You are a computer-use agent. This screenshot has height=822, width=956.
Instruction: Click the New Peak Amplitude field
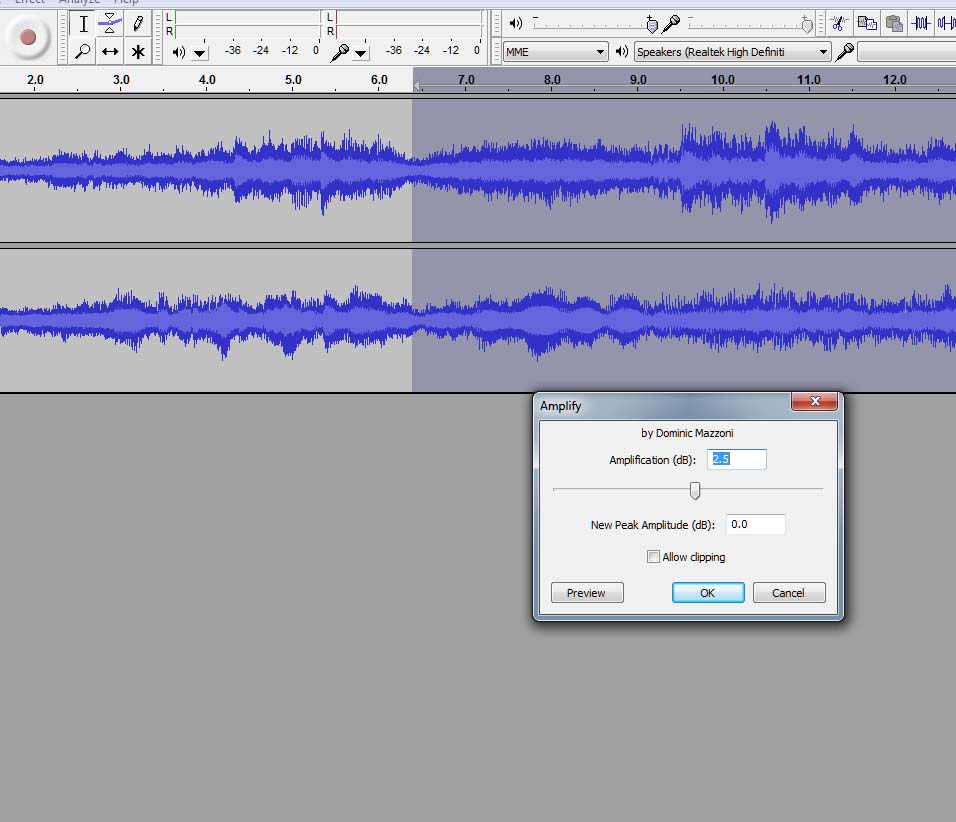click(755, 523)
